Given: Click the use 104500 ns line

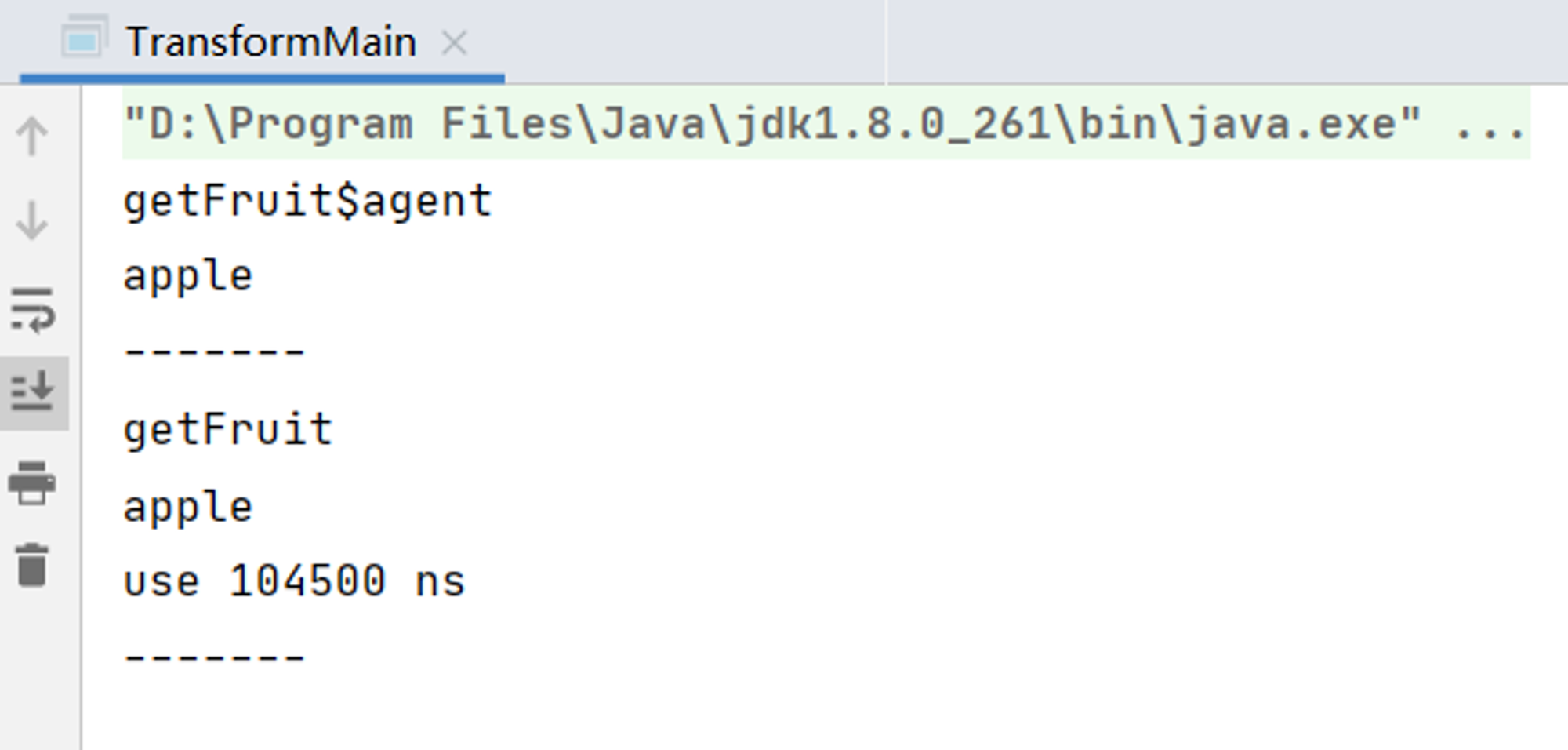Looking at the screenshot, I should 294,582.
